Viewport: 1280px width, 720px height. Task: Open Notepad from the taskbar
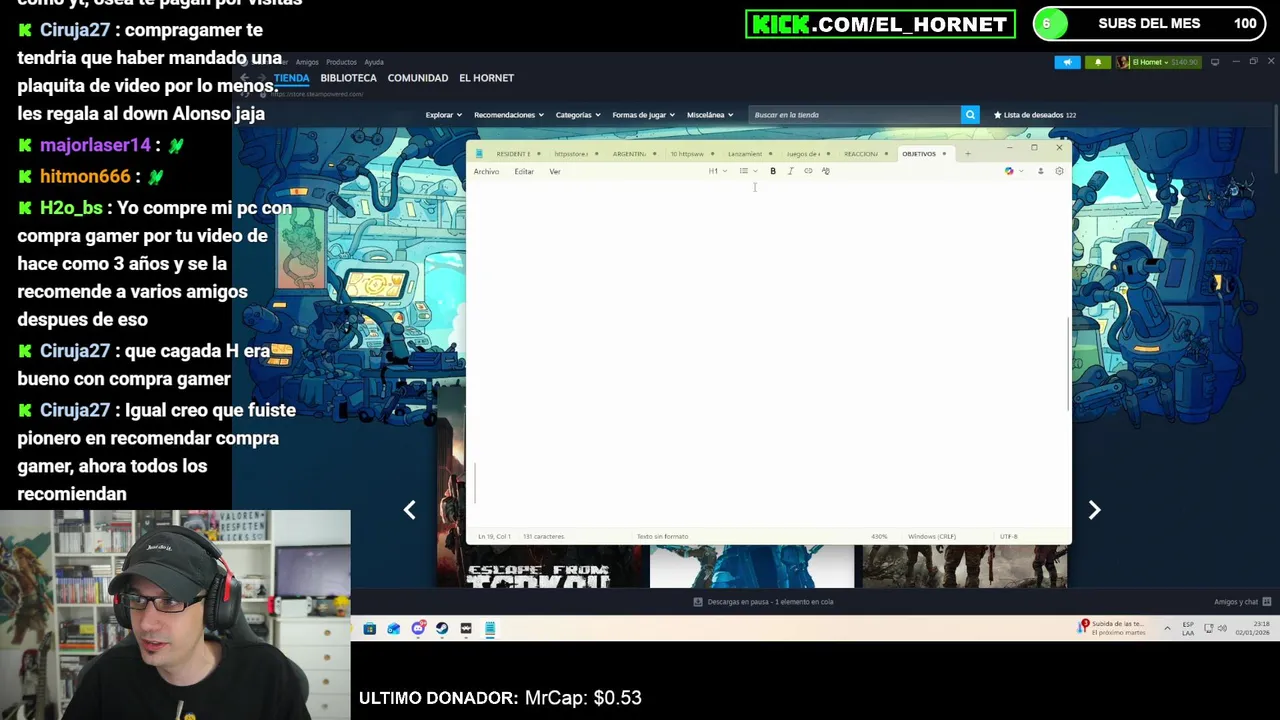click(x=490, y=628)
